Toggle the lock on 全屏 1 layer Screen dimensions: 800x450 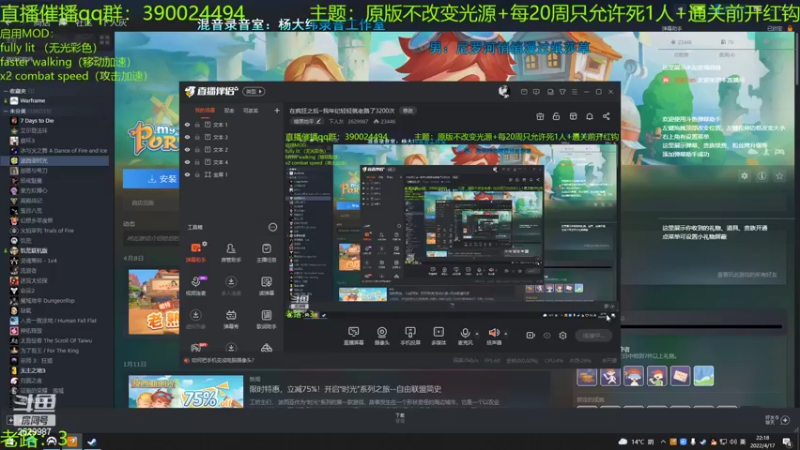197,174
